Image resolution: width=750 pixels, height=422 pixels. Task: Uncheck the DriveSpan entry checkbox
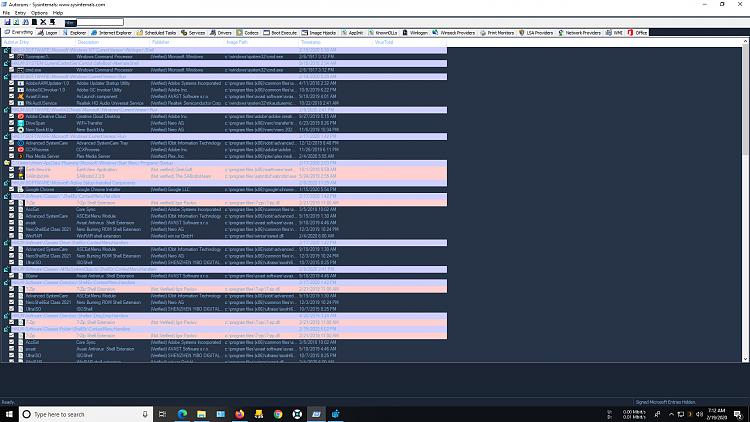coord(11,123)
